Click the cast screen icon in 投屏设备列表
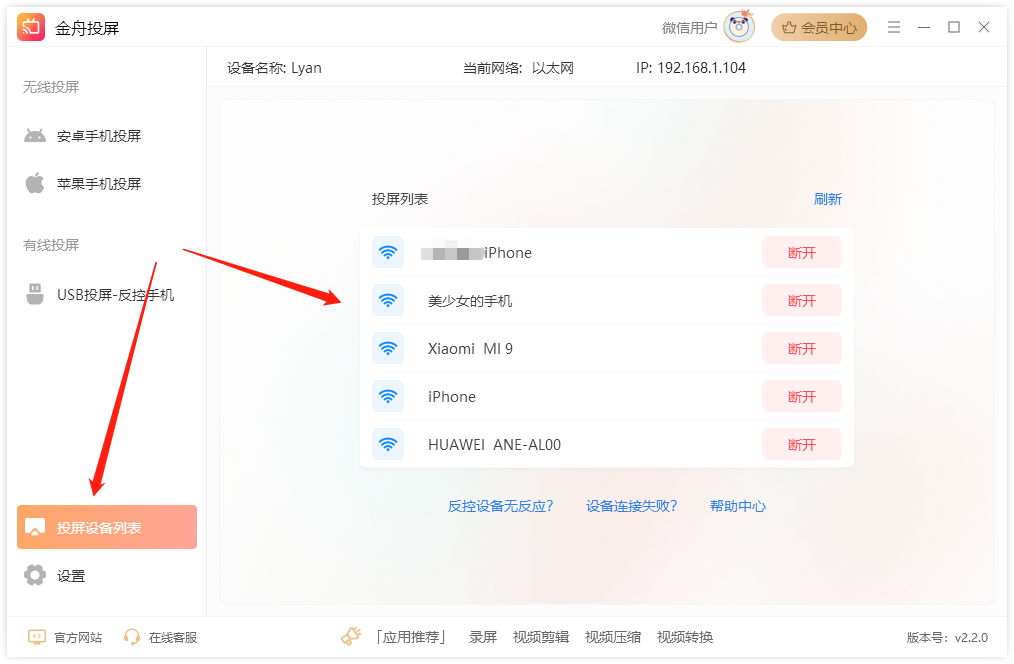Viewport: 1014px width, 664px height. [x=35, y=527]
